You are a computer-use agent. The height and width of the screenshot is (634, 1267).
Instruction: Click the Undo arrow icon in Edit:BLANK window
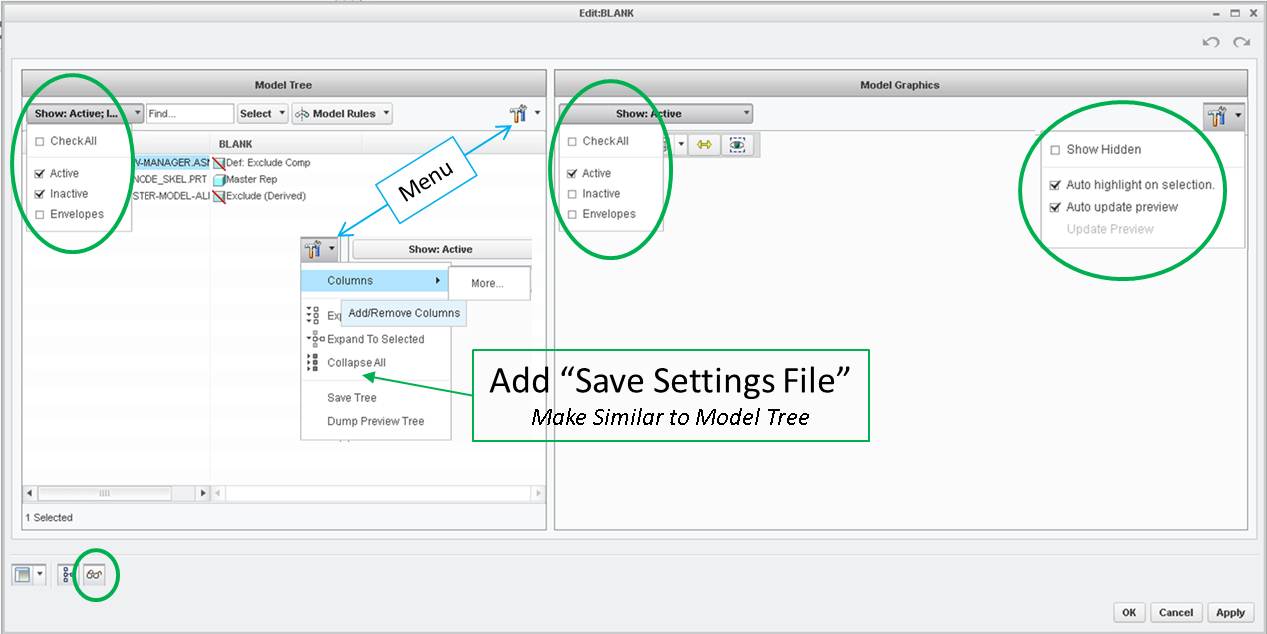(1211, 42)
